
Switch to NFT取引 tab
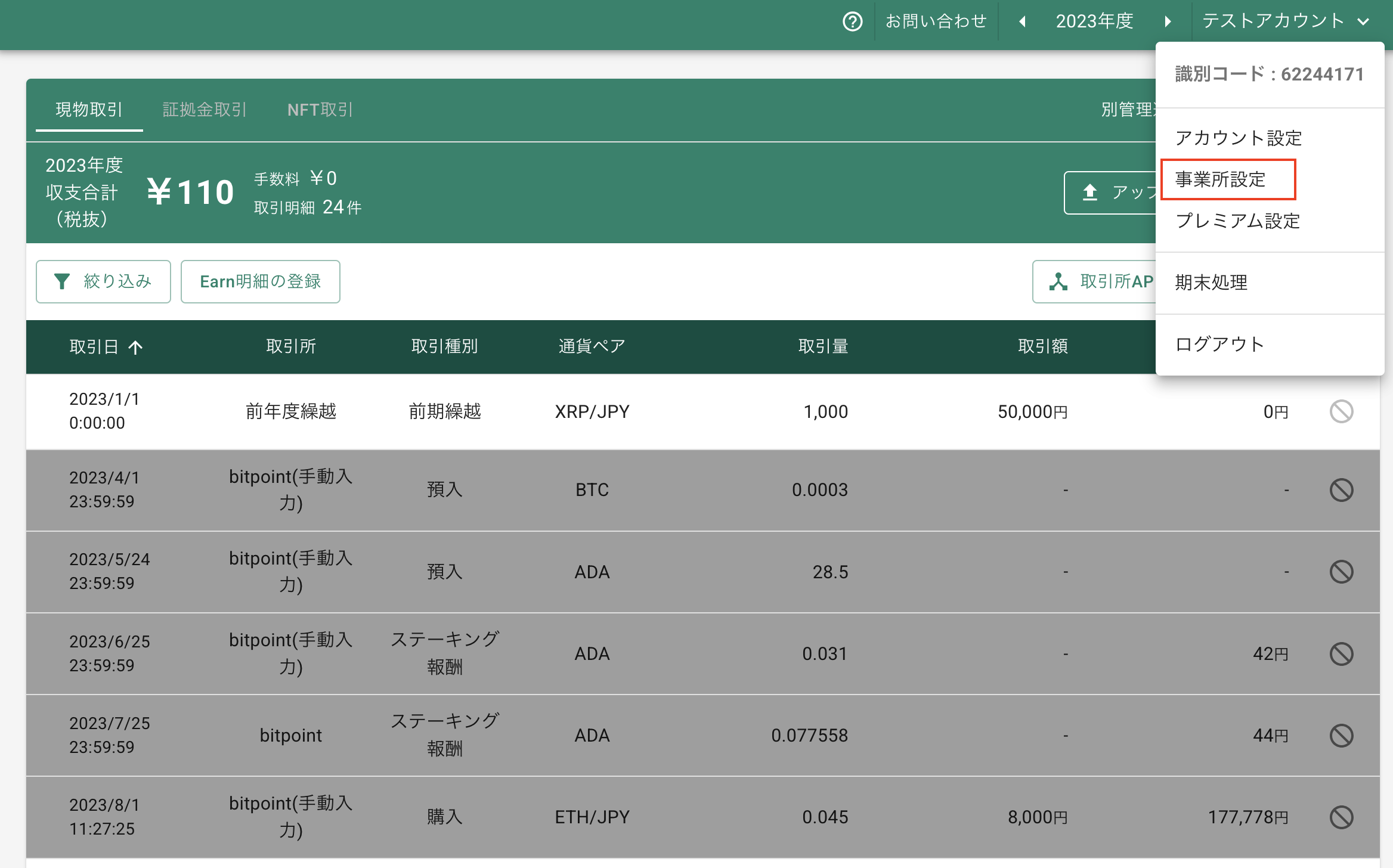pos(320,110)
